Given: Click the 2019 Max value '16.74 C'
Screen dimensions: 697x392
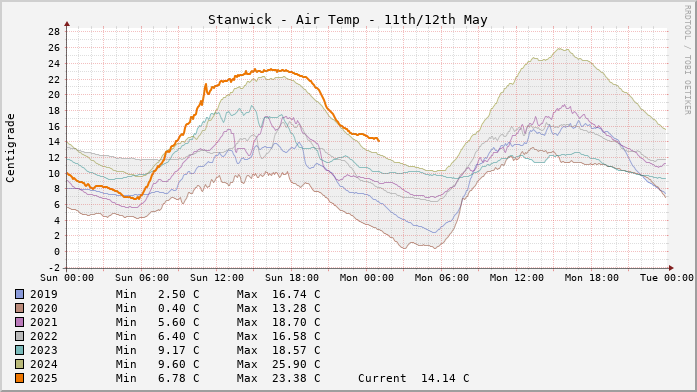Looking at the screenshot, I should point(296,294).
